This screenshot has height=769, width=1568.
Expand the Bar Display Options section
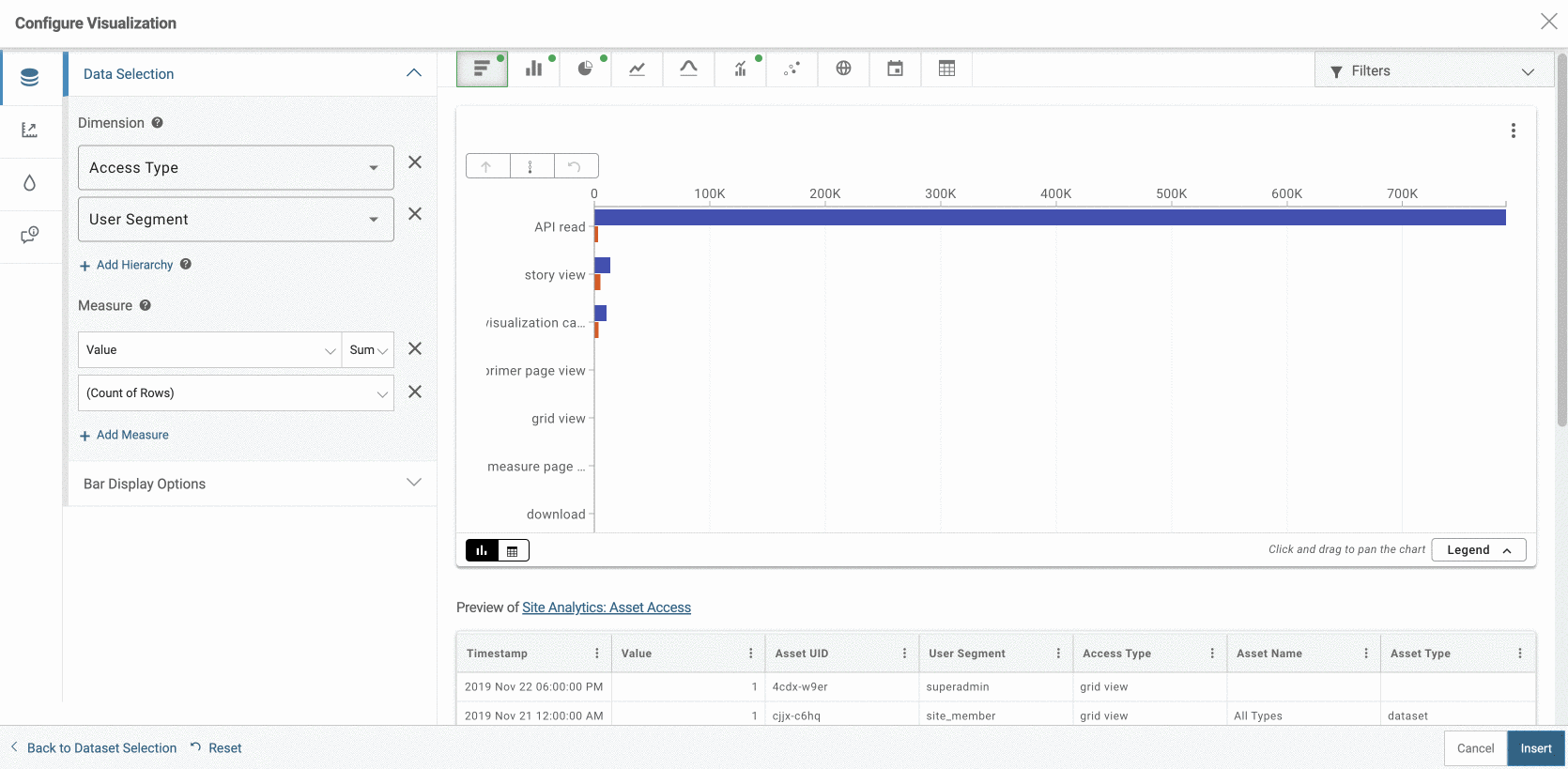pyautogui.click(x=252, y=484)
